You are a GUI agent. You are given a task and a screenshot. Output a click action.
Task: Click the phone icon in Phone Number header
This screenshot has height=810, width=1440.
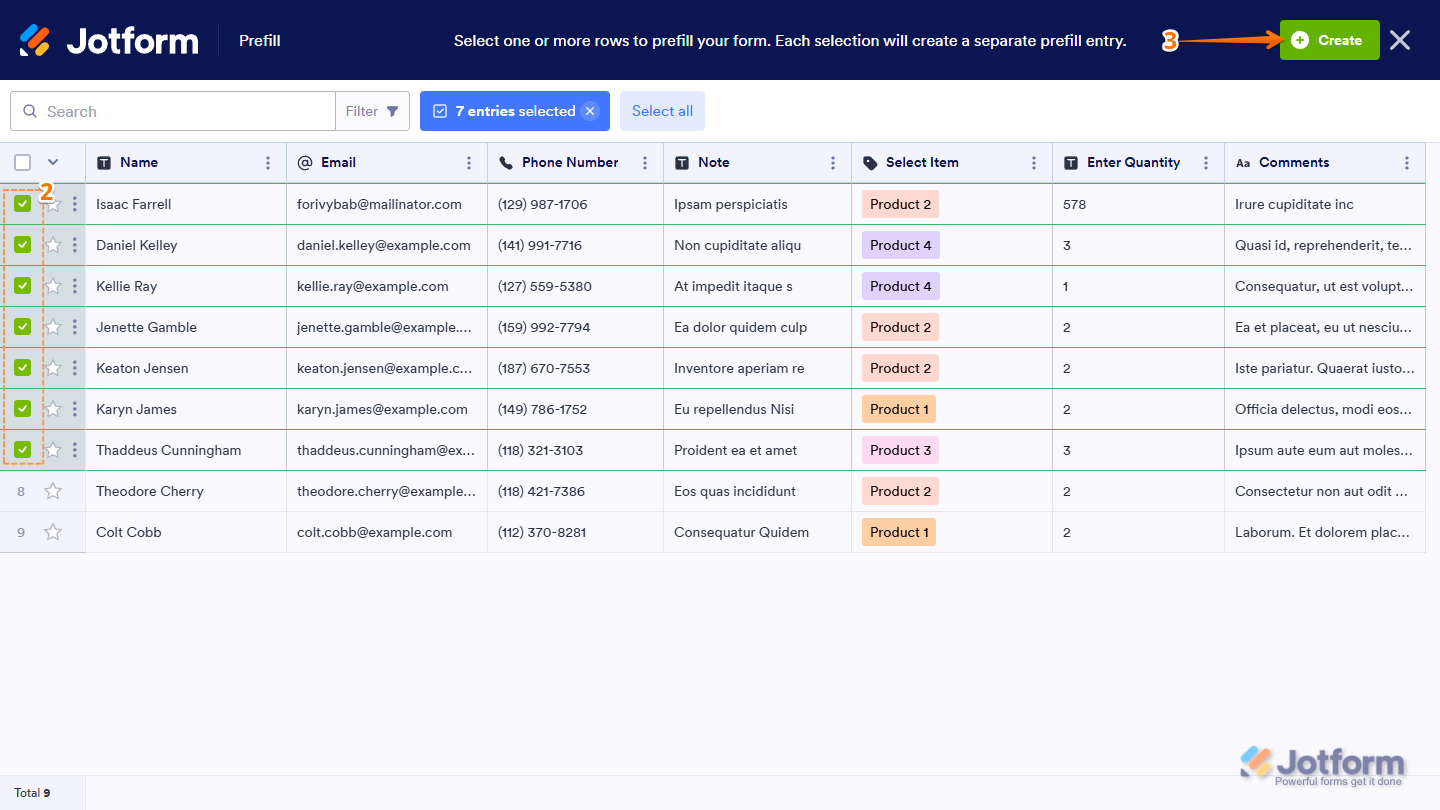[x=505, y=162]
